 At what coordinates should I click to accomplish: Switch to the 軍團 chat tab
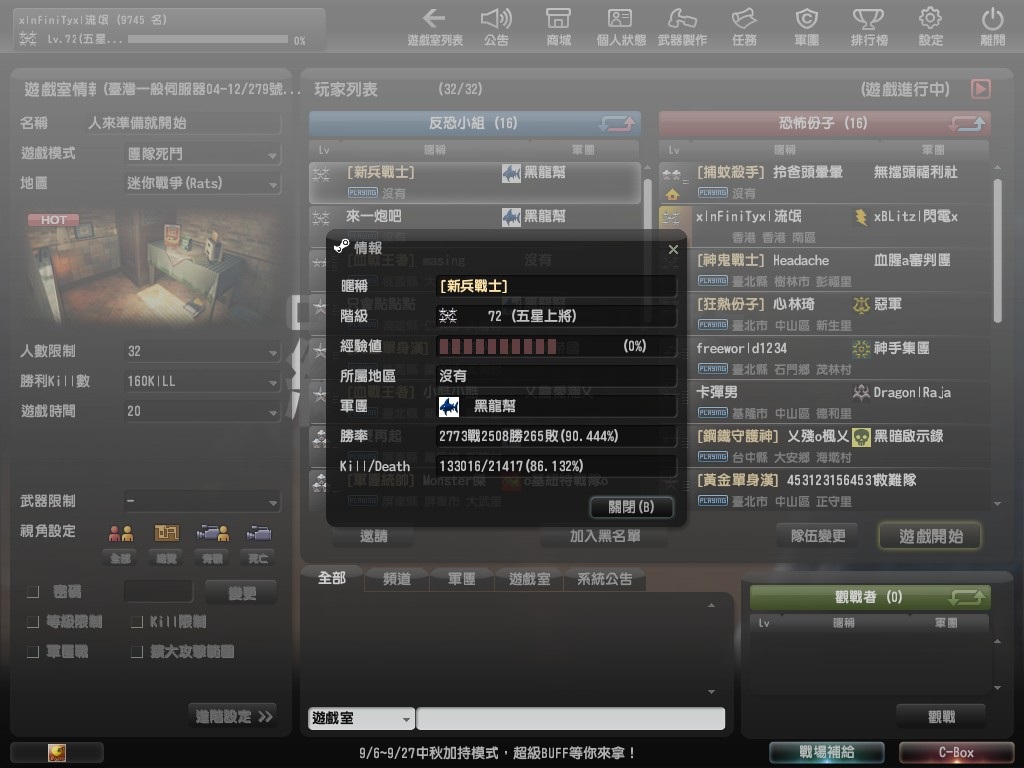[461, 579]
